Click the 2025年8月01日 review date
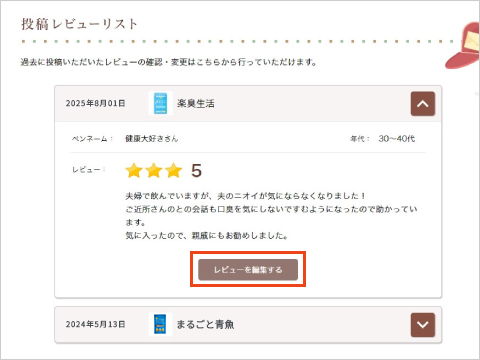Image resolution: width=480 pixels, height=360 pixels. tap(95, 103)
